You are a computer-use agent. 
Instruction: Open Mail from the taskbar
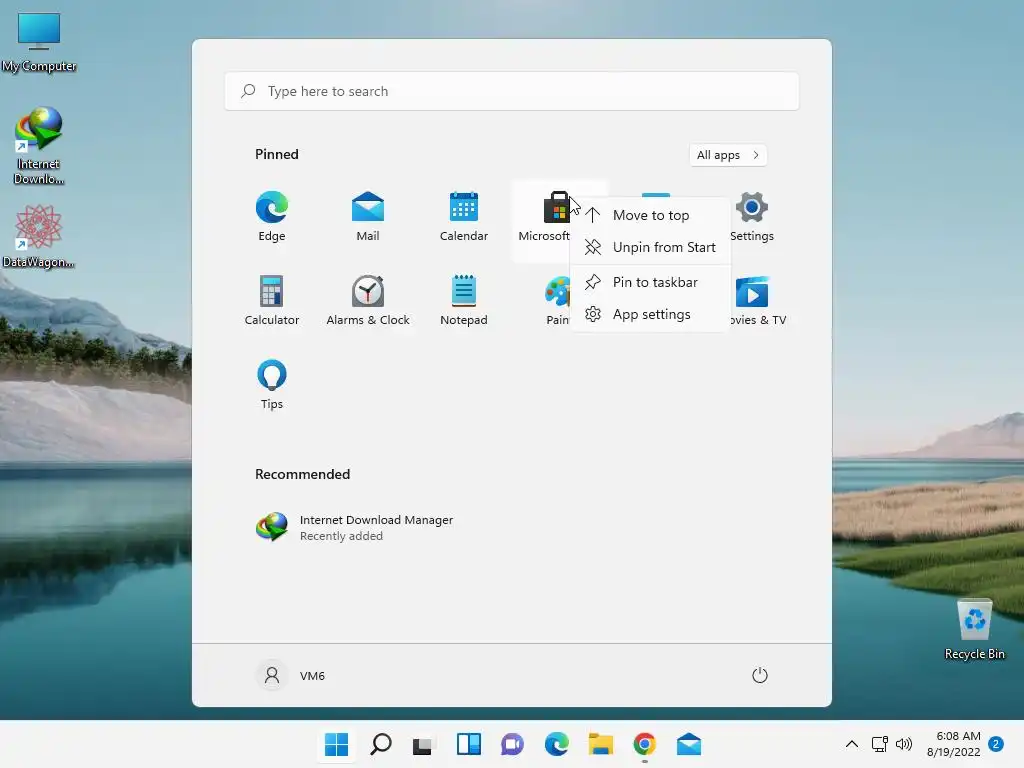tap(689, 744)
